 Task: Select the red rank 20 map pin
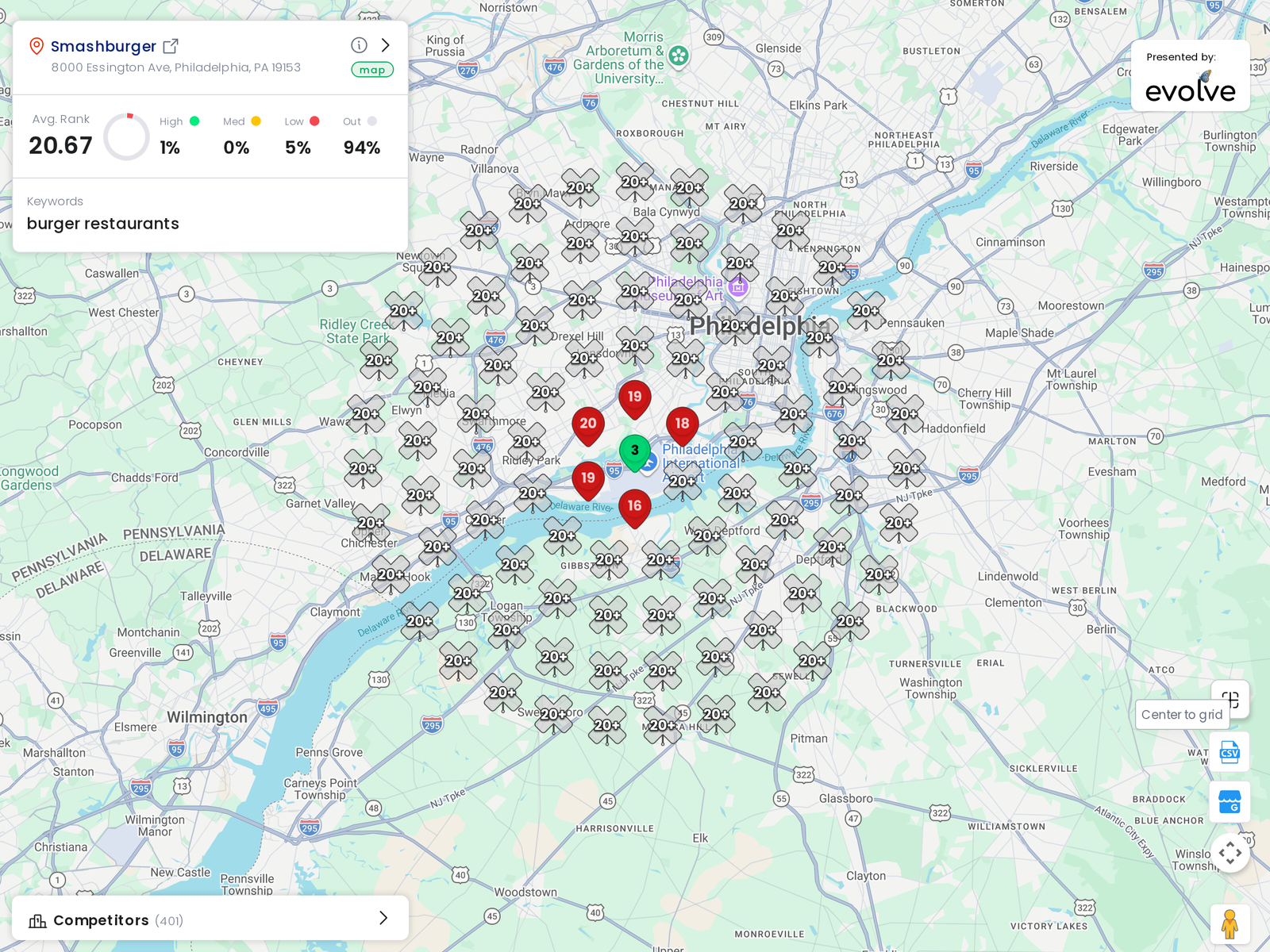[x=588, y=427]
